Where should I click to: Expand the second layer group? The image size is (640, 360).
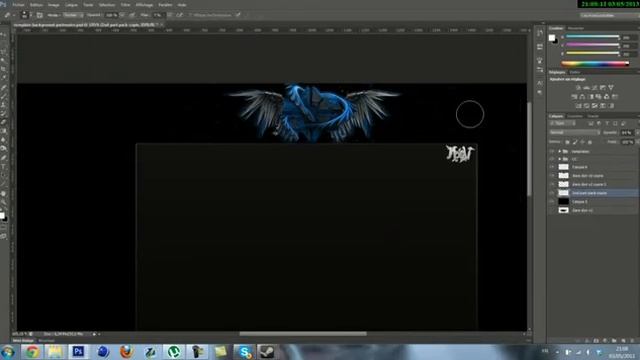pos(560,159)
